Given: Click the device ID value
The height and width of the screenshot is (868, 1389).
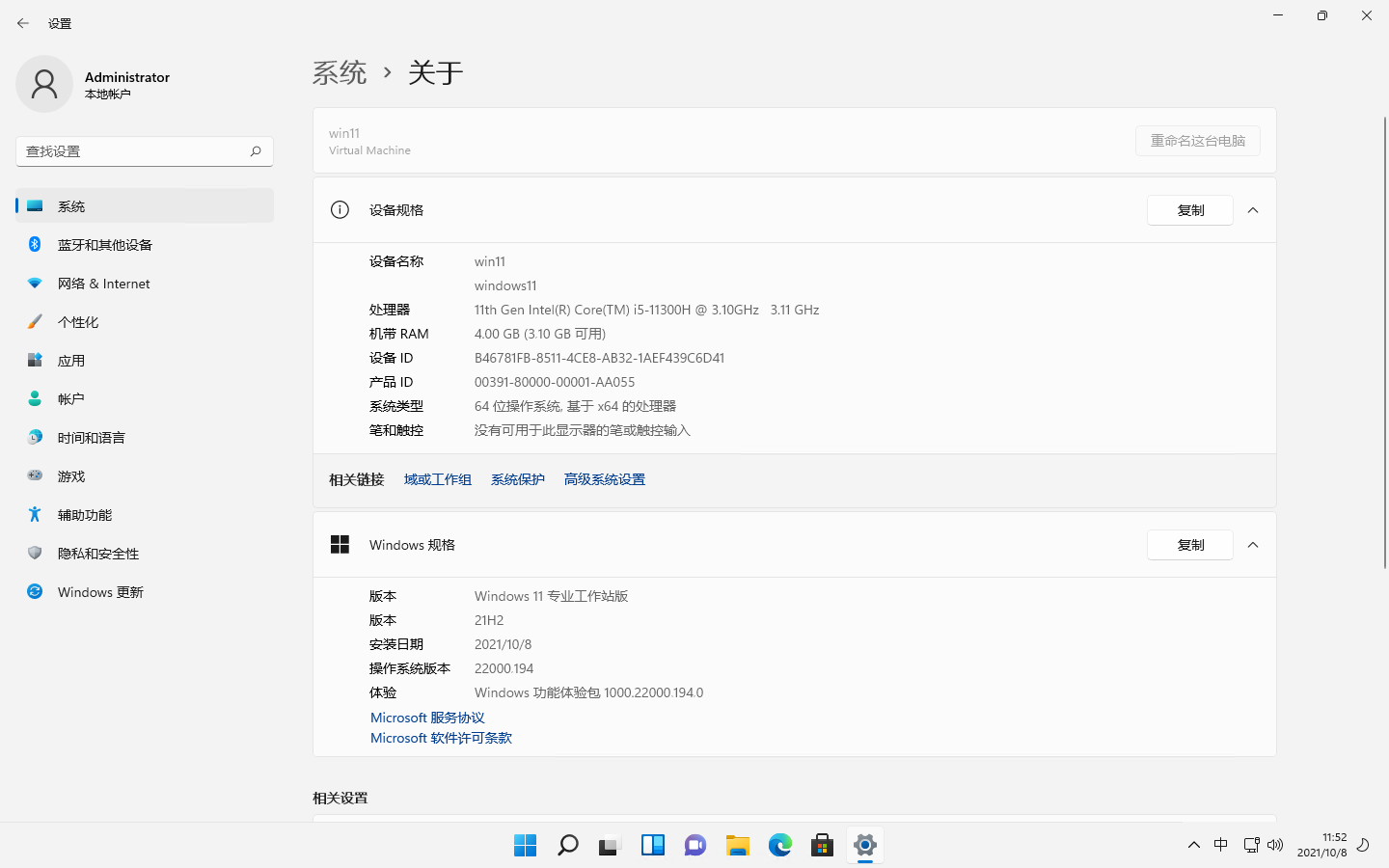Looking at the screenshot, I should coord(599,358).
